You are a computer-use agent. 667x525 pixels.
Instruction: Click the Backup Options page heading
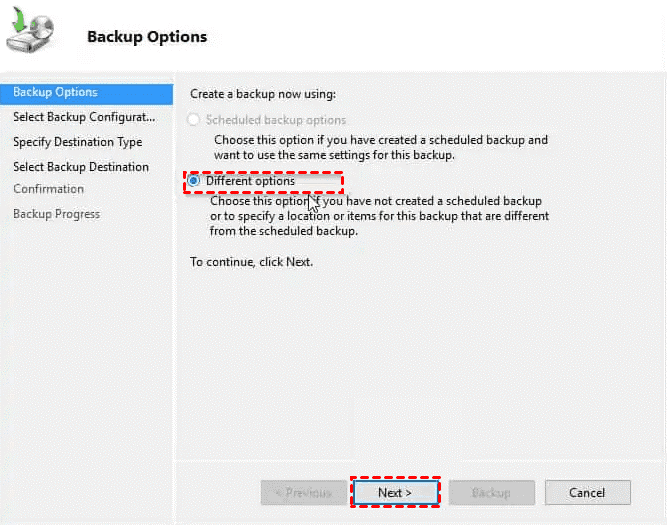147,37
